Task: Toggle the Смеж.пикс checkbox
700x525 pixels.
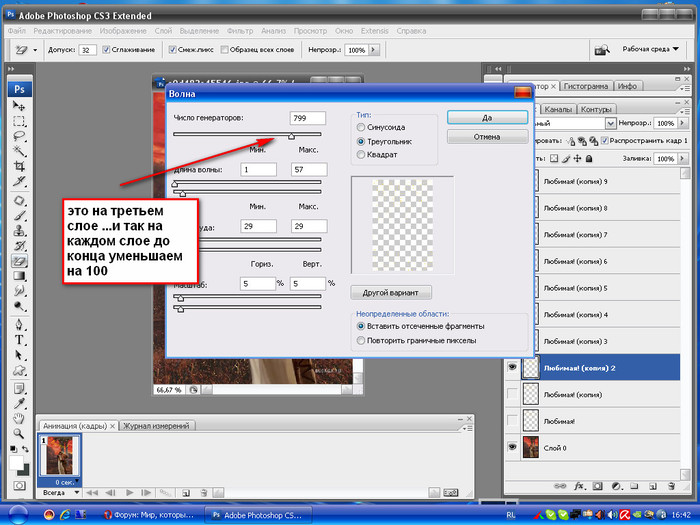Action: (x=172, y=50)
